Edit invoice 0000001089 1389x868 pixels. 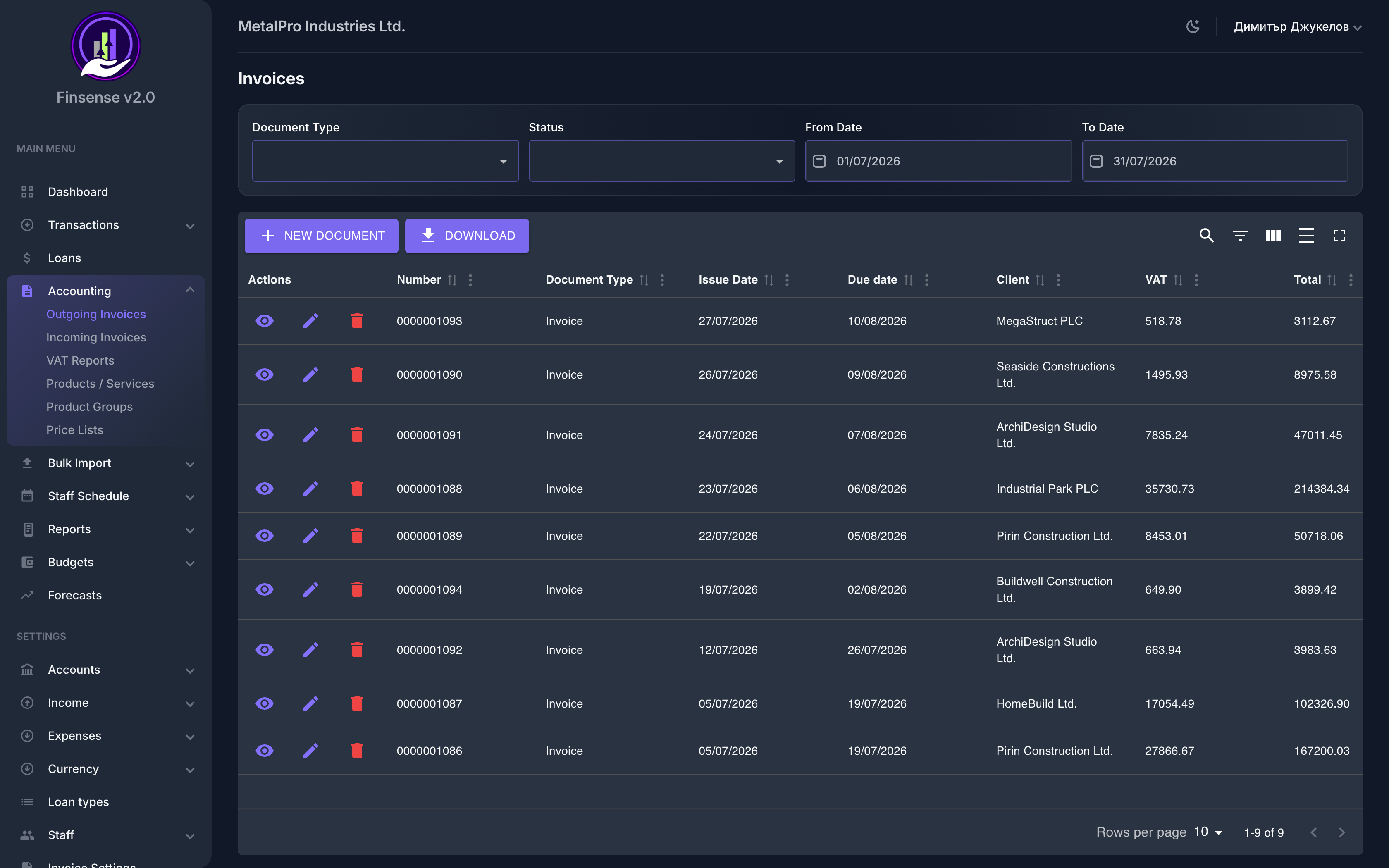[x=310, y=536]
